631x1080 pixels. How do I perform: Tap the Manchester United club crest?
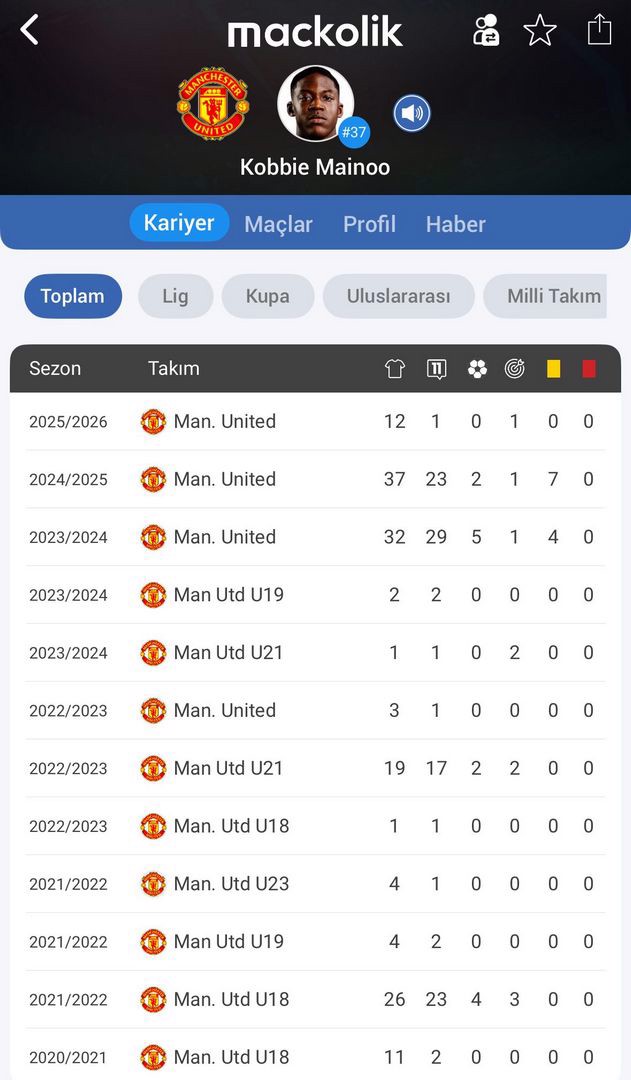click(x=213, y=104)
